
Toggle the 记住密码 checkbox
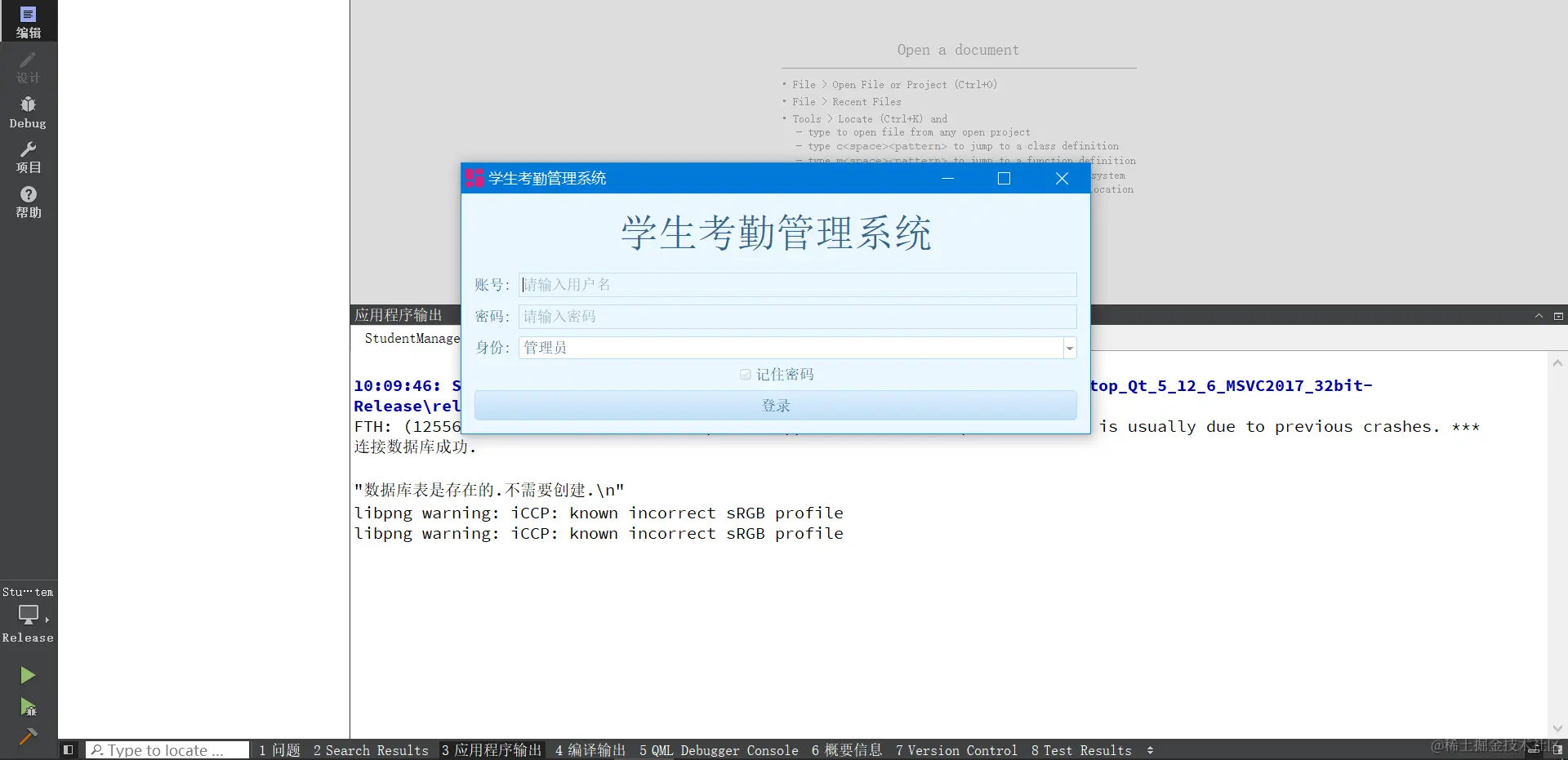coord(745,374)
